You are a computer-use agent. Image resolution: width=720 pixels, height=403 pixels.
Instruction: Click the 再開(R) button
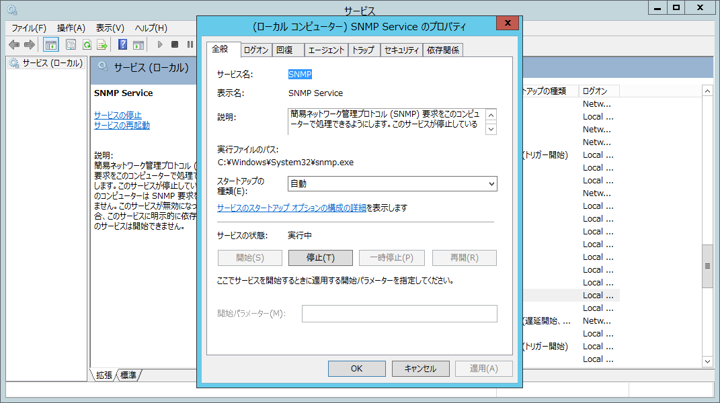tap(464, 258)
